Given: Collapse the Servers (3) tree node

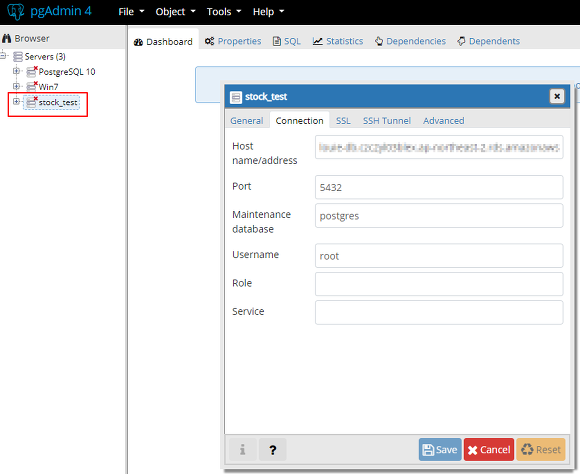Looking at the screenshot, I should click(x=3, y=56).
